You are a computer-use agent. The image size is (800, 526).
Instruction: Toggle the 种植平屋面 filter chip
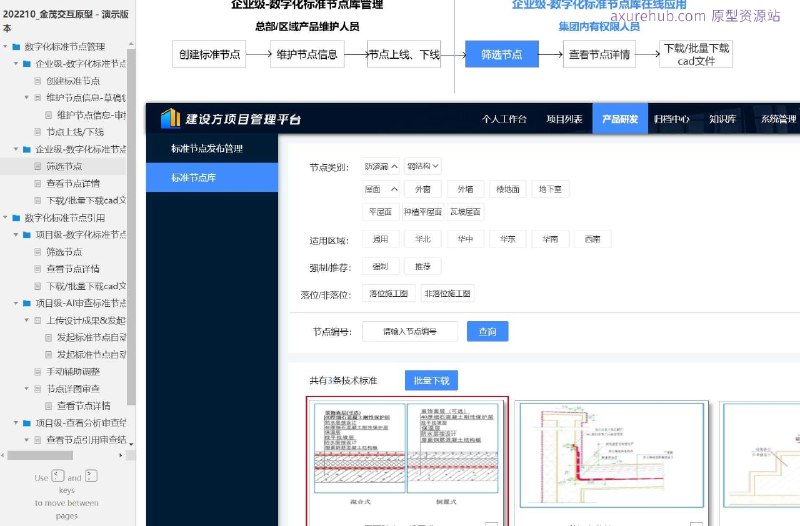[x=422, y=212]
